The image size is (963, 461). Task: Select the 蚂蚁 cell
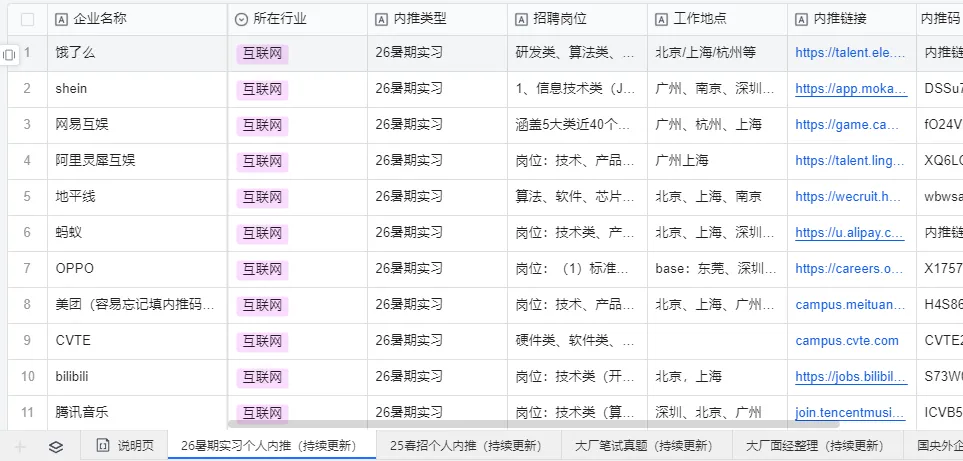tap(137, 233)
